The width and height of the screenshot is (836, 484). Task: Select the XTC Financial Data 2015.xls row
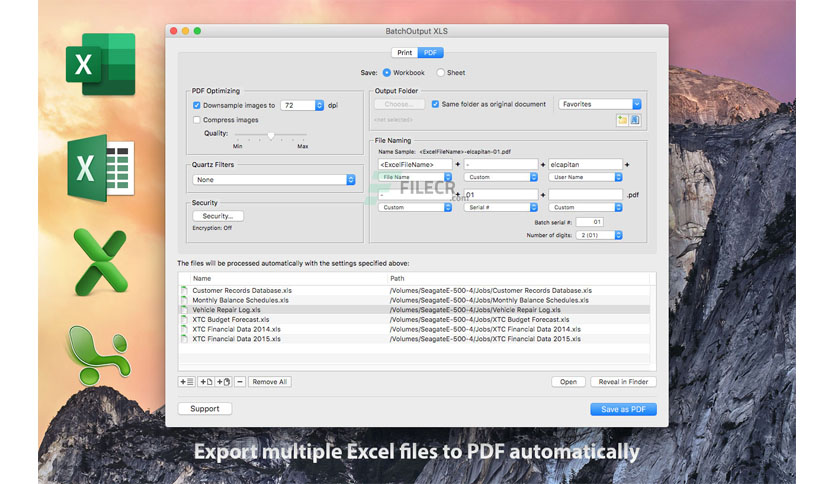coord(415,338)
